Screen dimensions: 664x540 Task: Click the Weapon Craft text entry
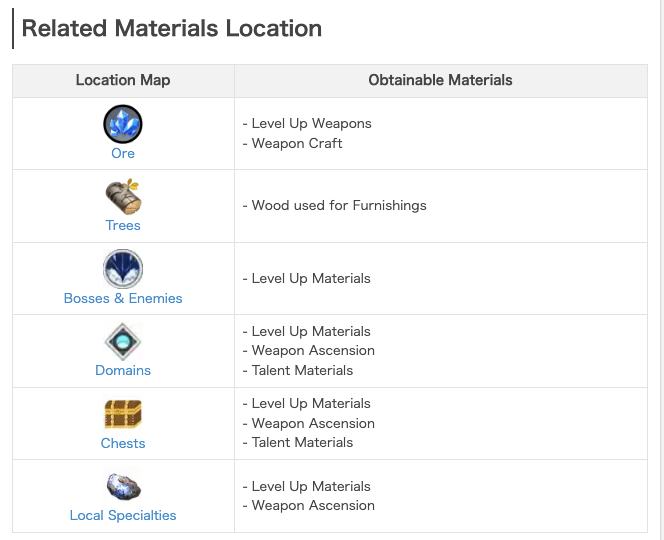(x=297, y=143)
